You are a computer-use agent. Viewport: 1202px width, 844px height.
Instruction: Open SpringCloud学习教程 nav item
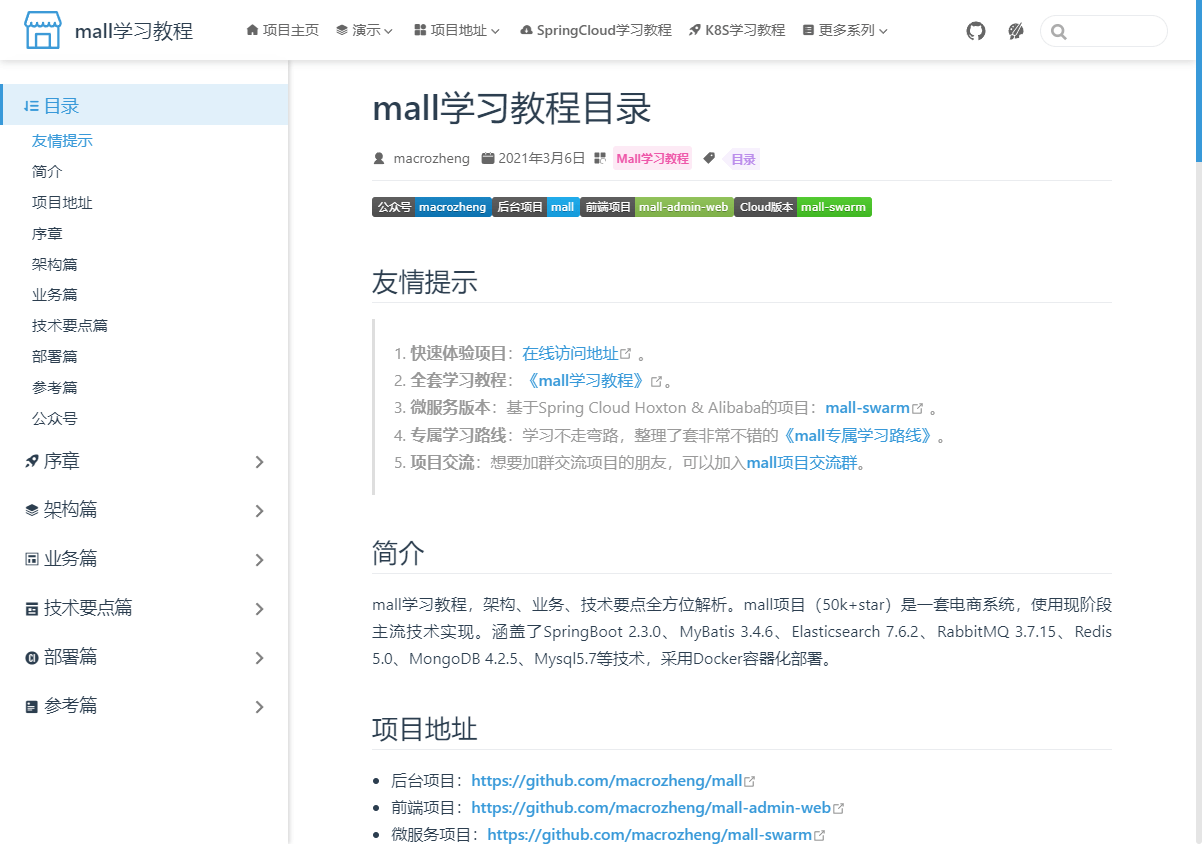[x=596, y=30]
